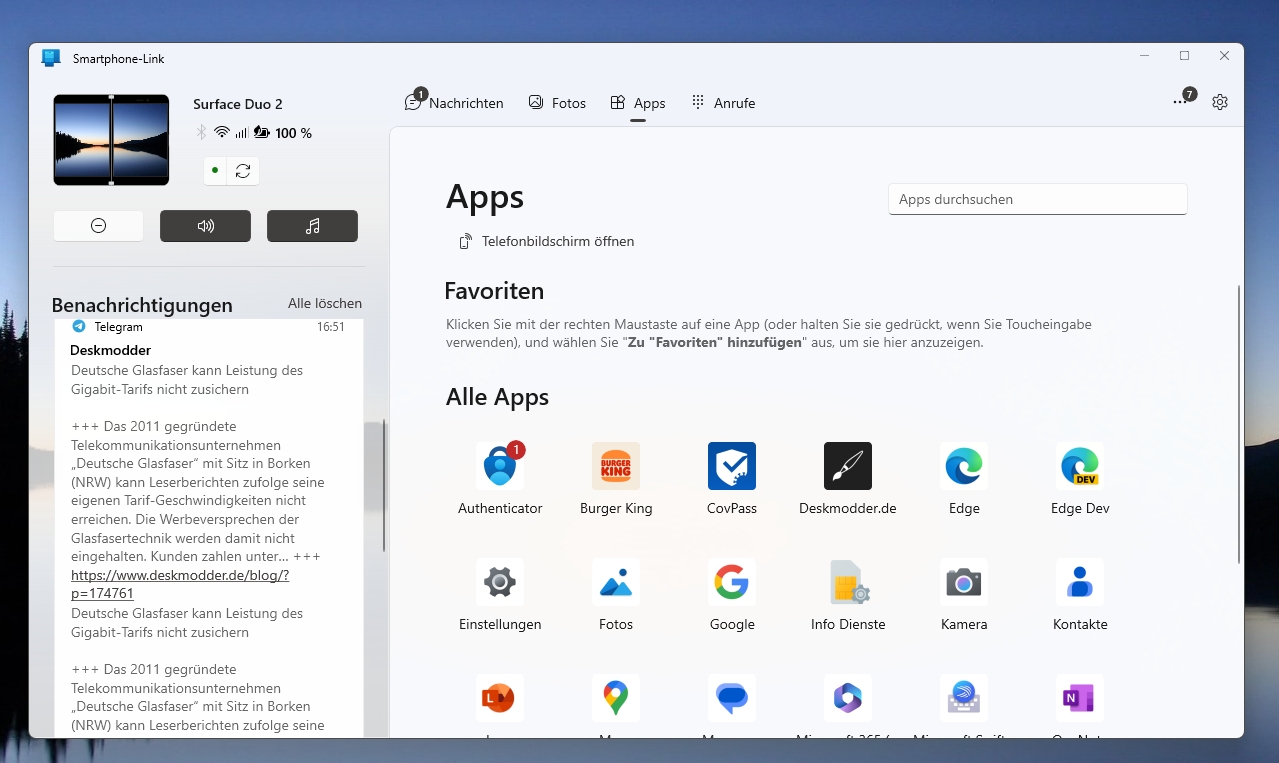Image resolution: width=1279 pixels, height=763 pixels.
Task: Launch the Google app
Action: [732, 582]
